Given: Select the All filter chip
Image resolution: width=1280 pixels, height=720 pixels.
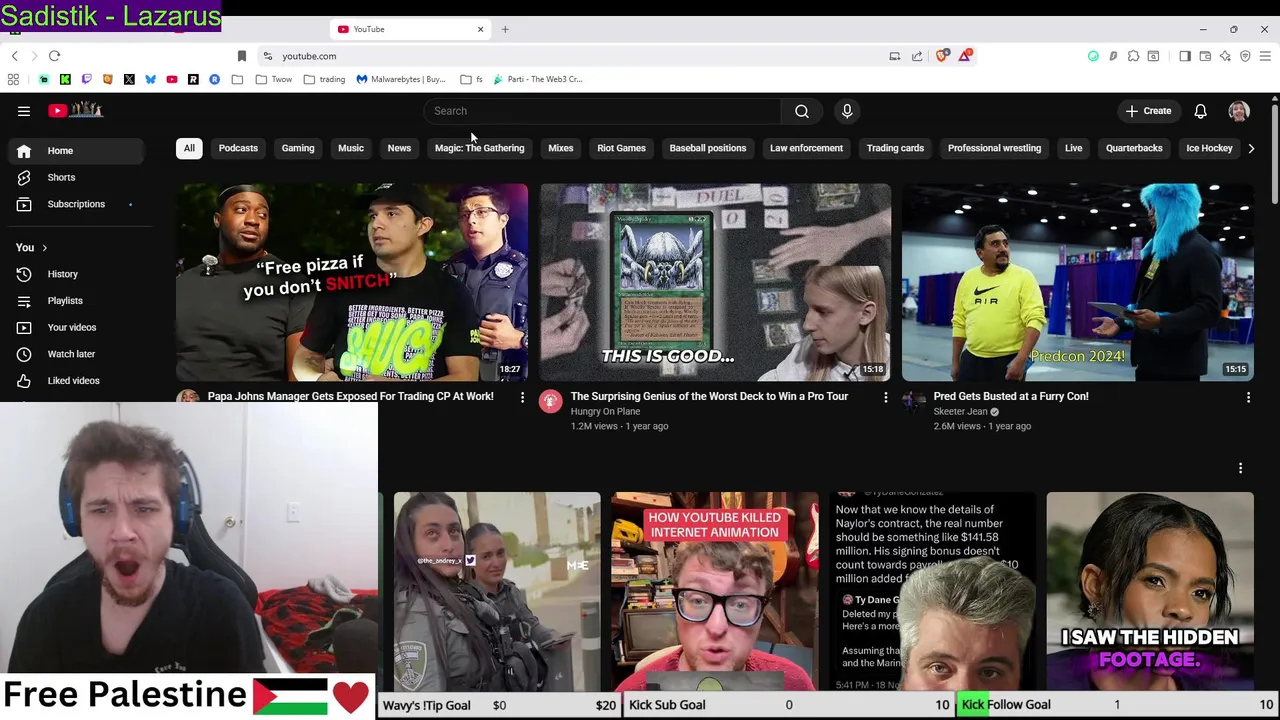Looking at the screenshot, I should (189, 148).
